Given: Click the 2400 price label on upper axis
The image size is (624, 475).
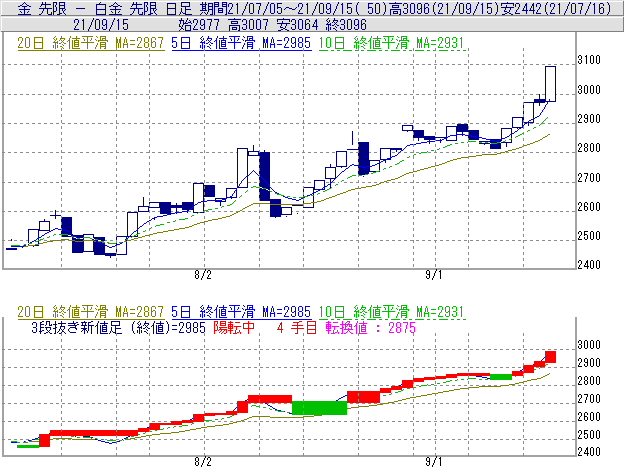Looking at the screenshot, I should click(x=589, y=265).
